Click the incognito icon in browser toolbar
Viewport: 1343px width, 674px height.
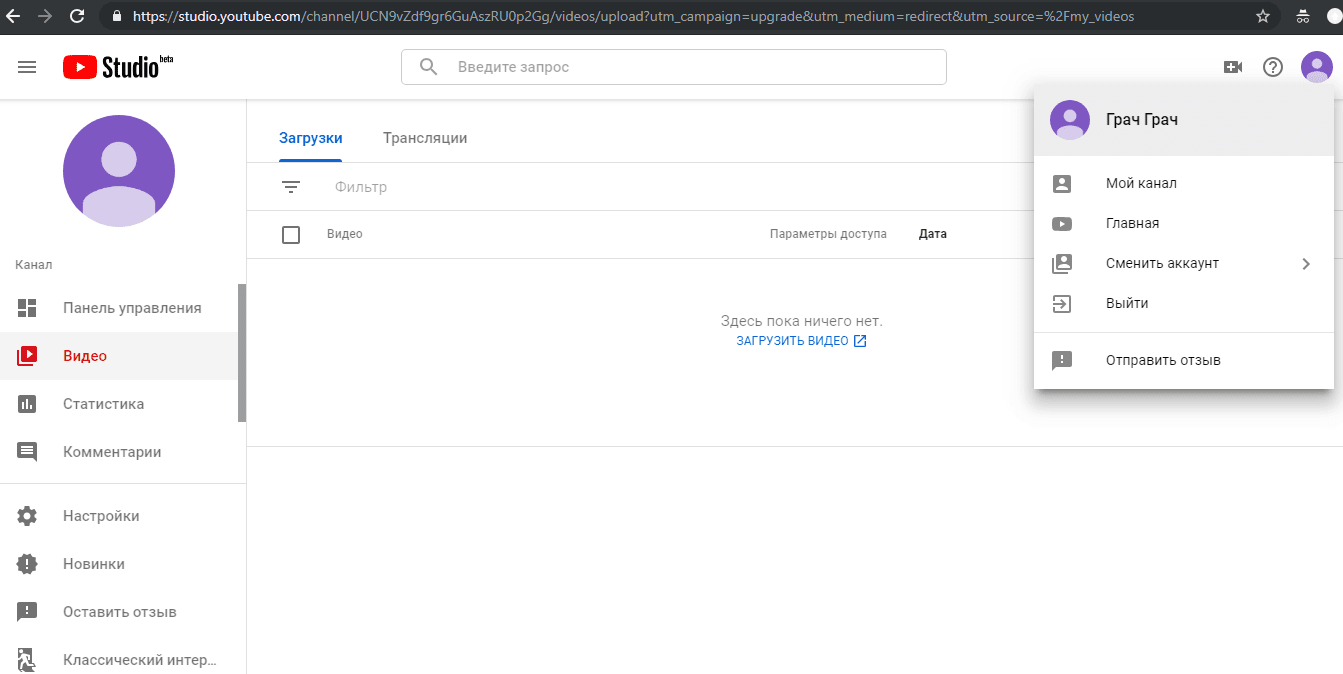tap(1302, 16)
